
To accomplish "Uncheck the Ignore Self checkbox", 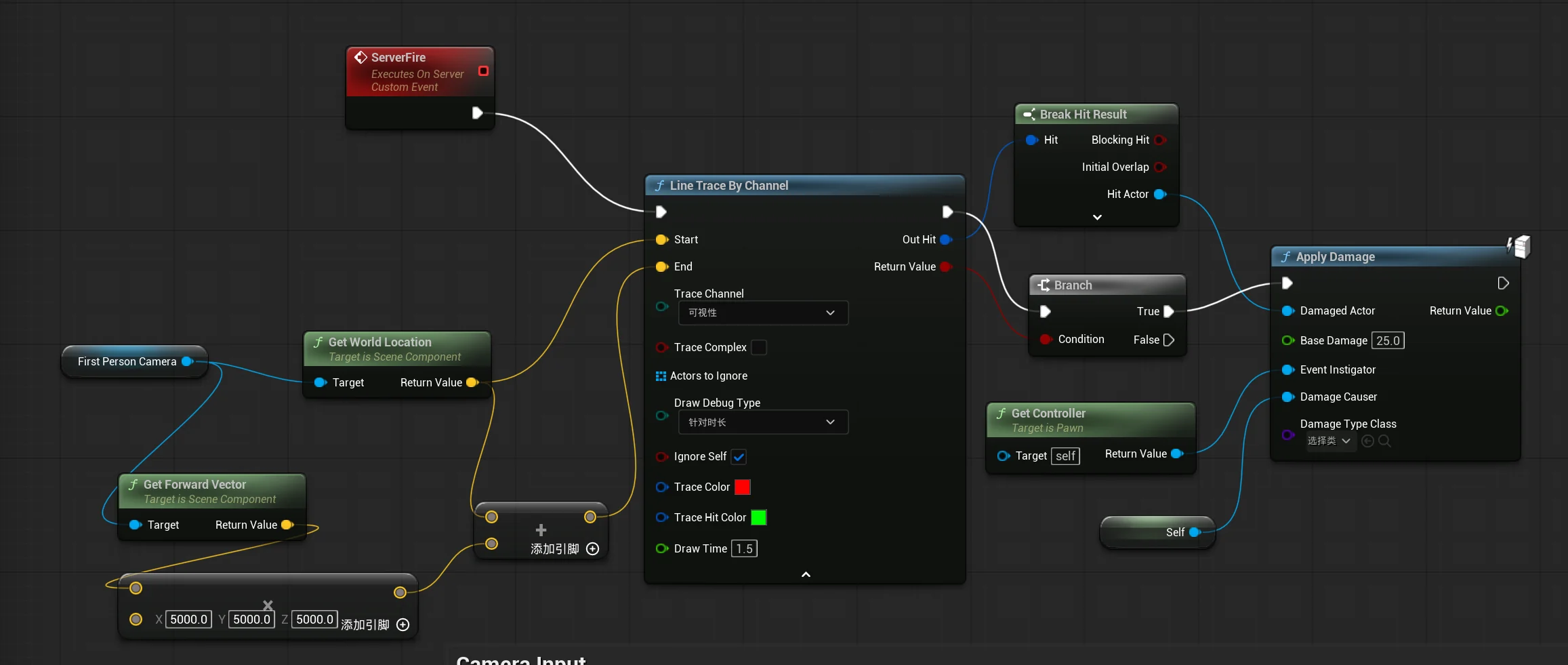I will (739, 456).
